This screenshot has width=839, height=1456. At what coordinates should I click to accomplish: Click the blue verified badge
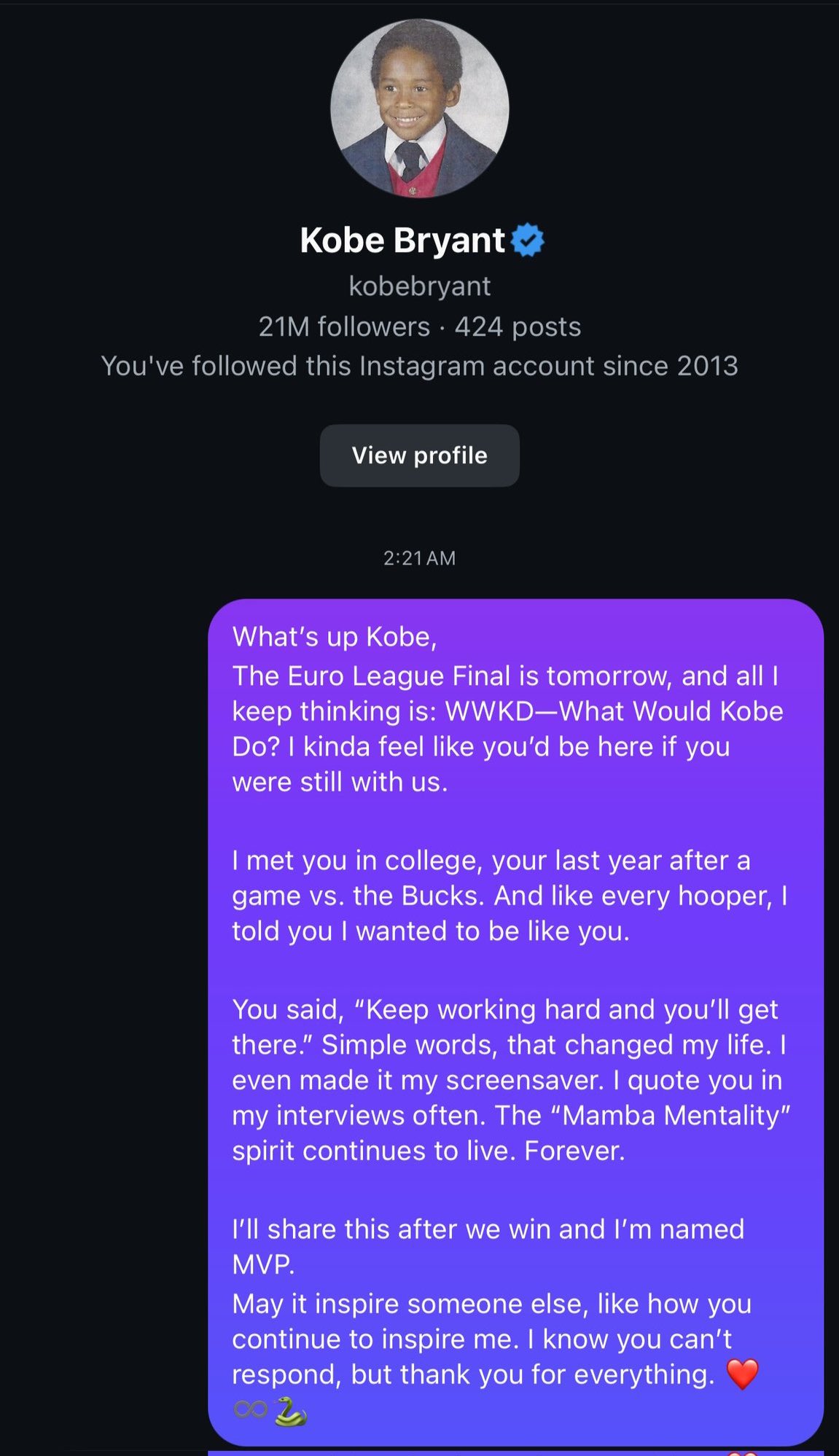(528, 240)
